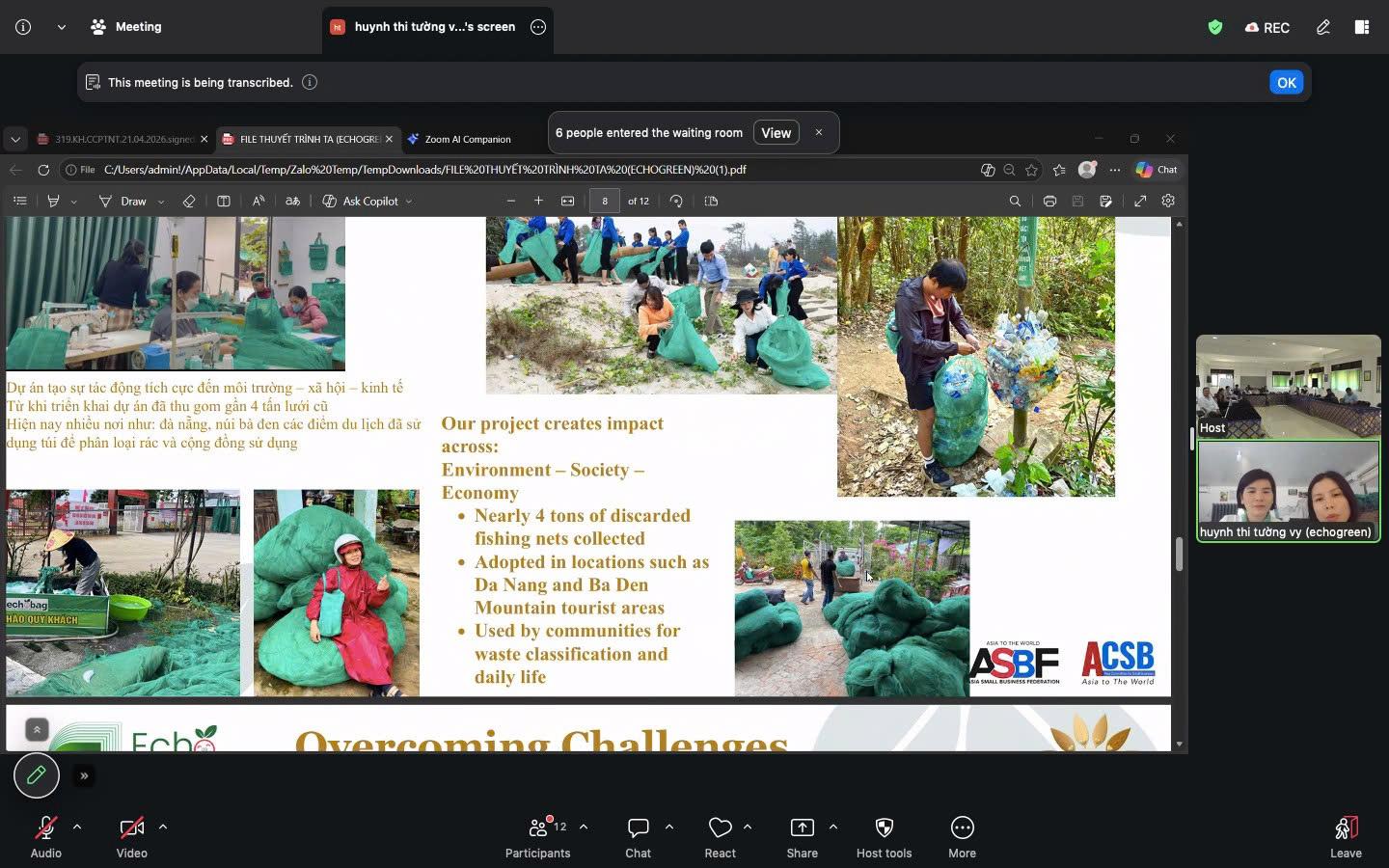Open Host tools shield icon

click(x=884, y=828)
